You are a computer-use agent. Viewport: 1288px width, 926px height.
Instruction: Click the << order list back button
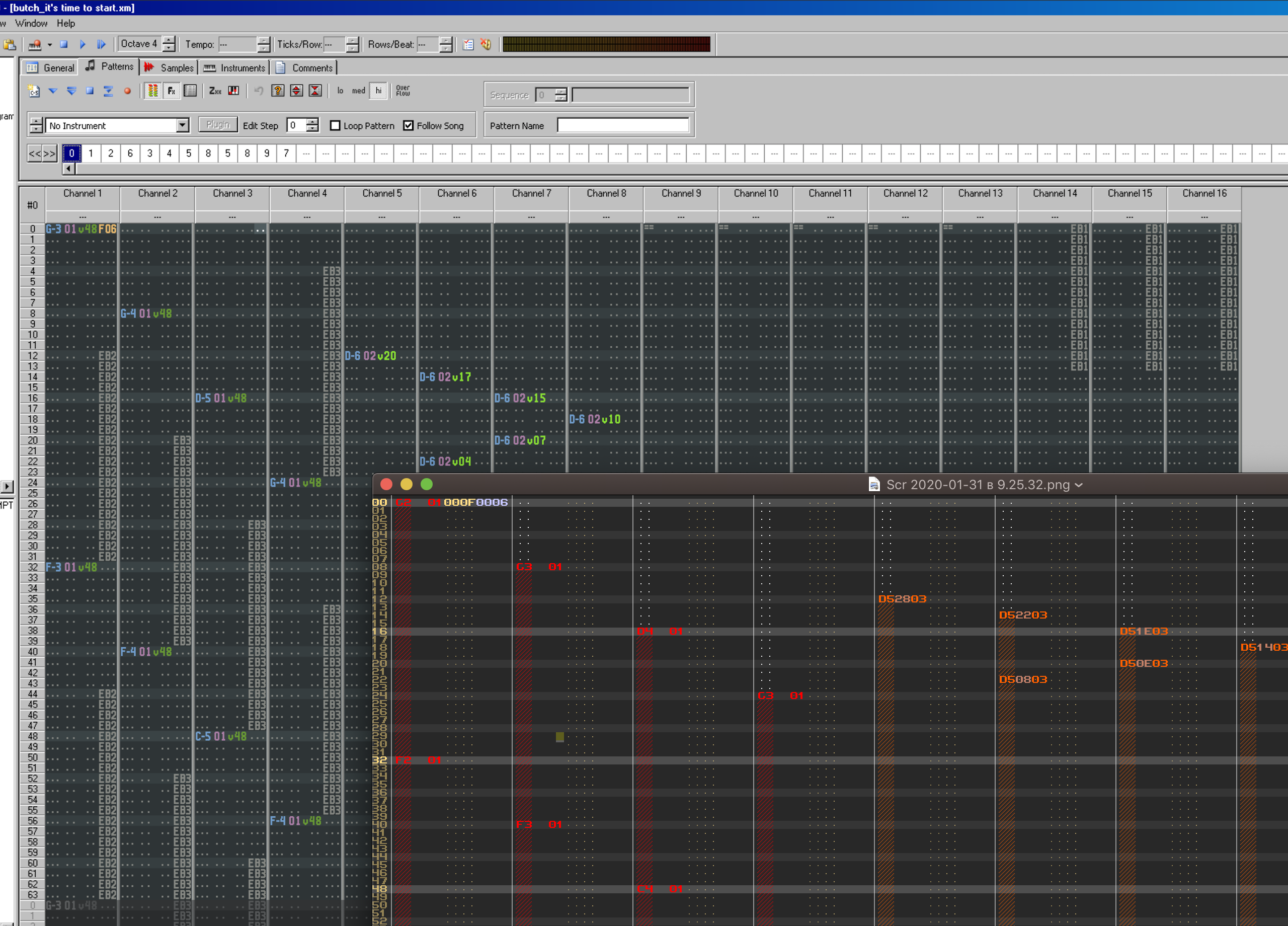[x=35, y=153]
